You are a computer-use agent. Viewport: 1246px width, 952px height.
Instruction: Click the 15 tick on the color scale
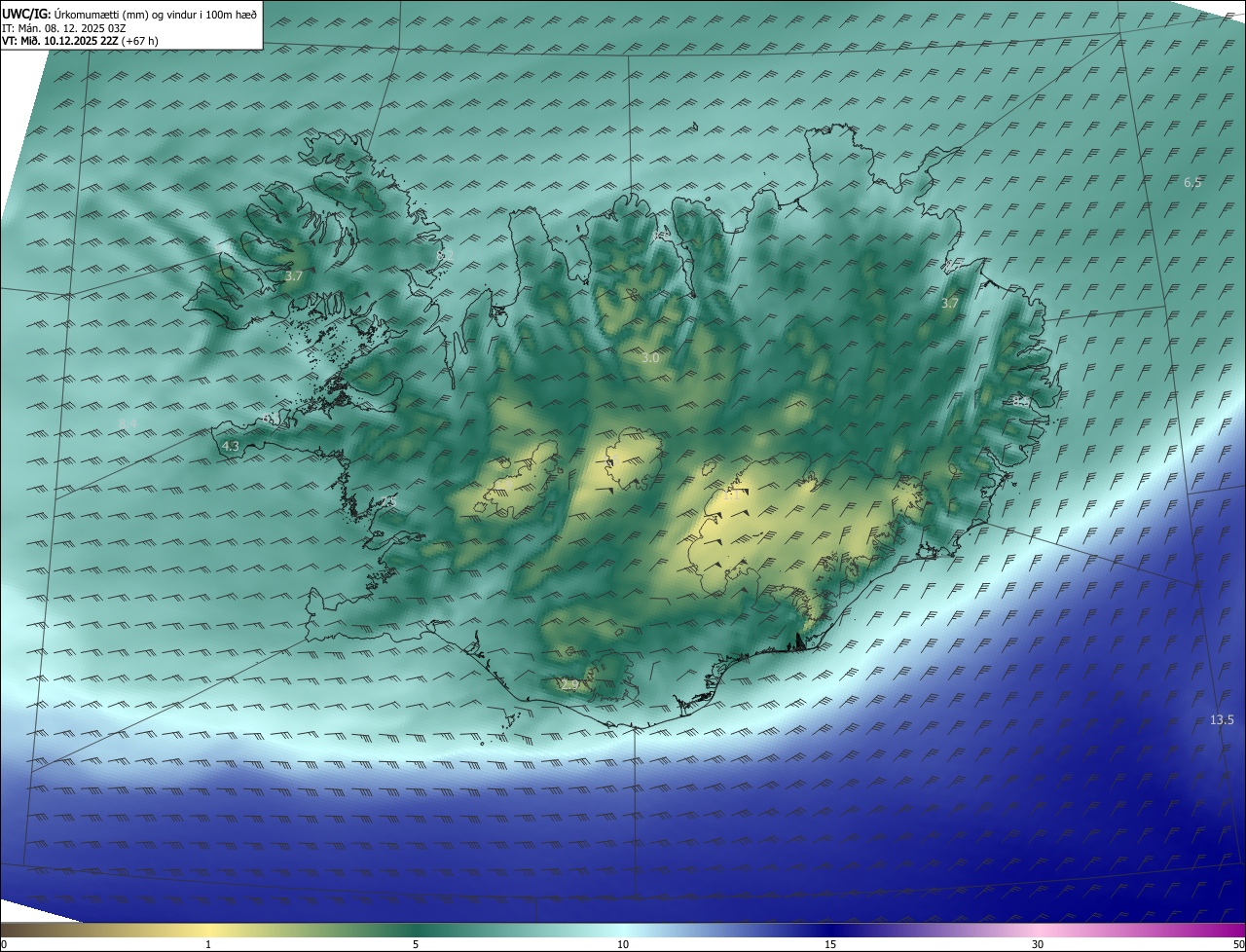(x=830, y=944)
